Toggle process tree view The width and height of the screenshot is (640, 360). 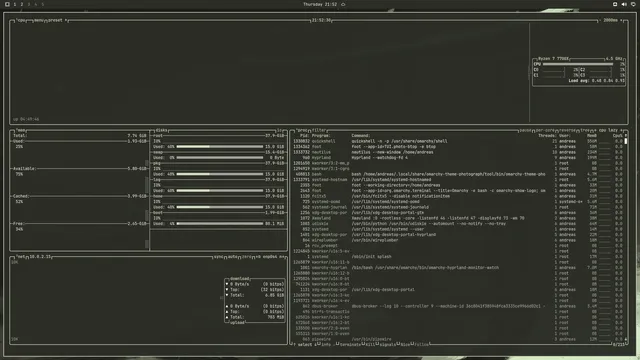[585, 130]
